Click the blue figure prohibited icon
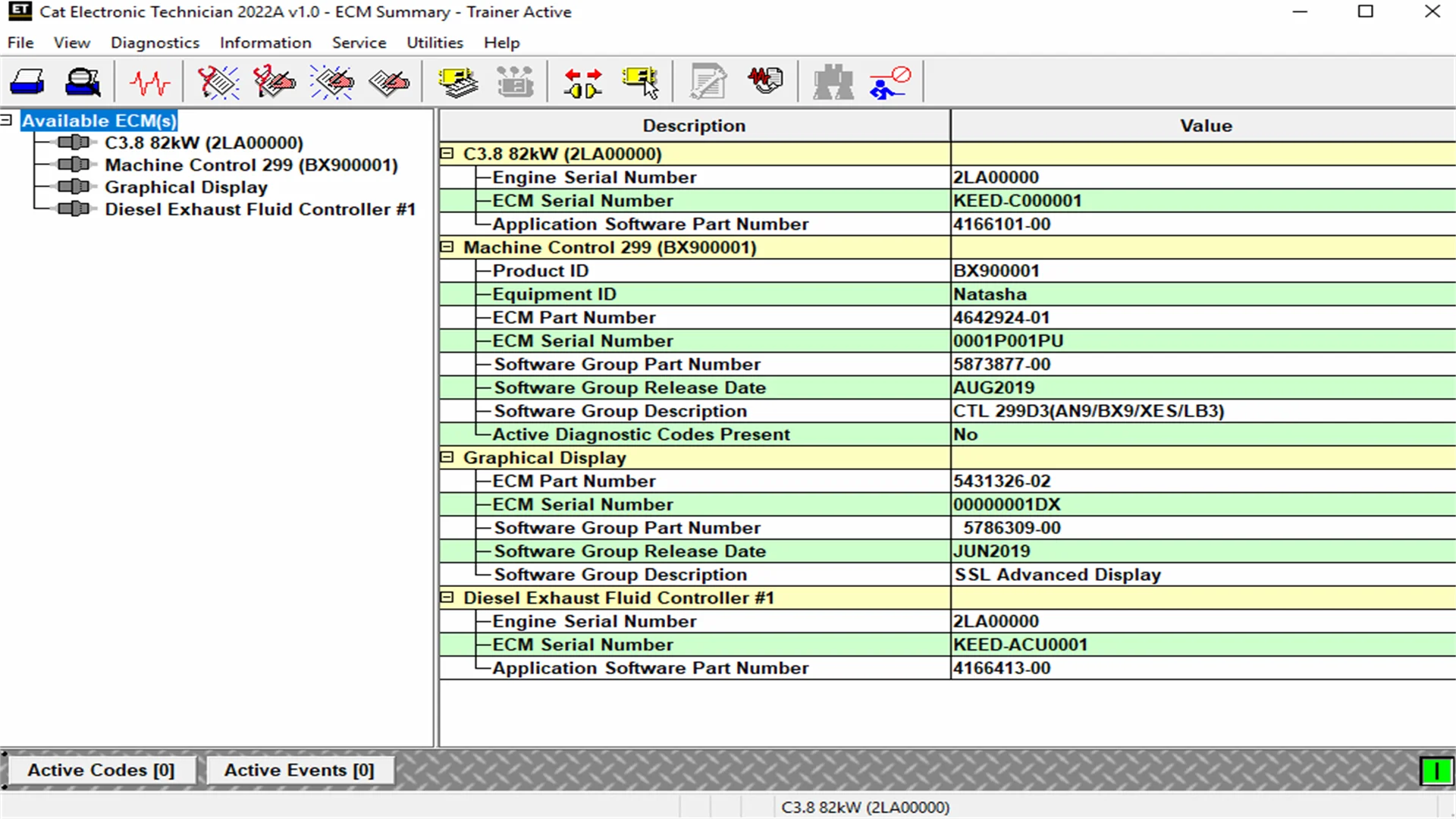1456x819 pixels. coord(890,82)
